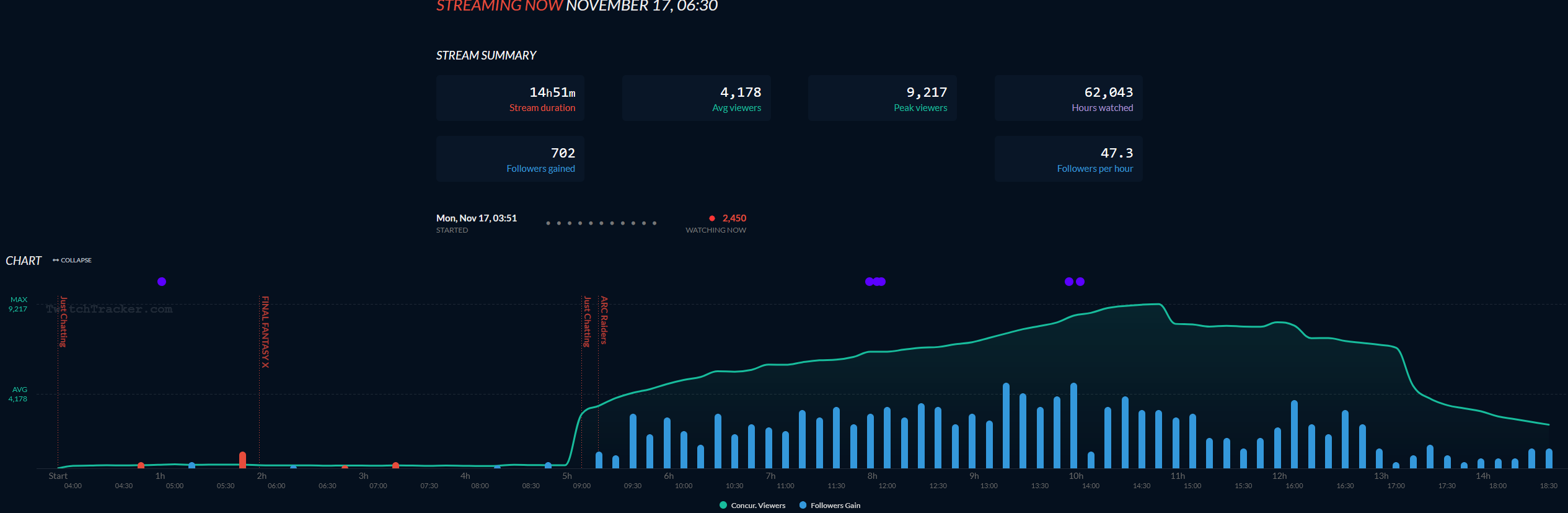
Task: Click the Start label on the time axis
Action: (58, 476)
